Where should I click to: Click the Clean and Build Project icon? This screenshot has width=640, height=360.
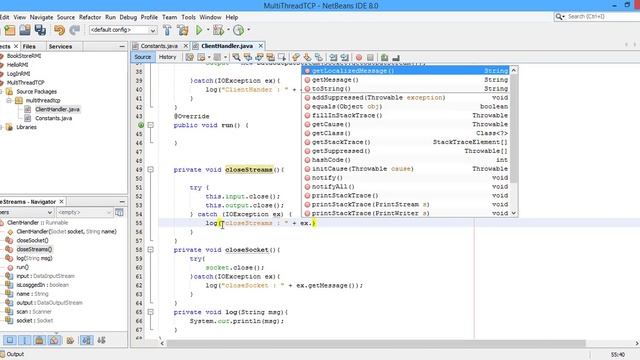(183, 30)
